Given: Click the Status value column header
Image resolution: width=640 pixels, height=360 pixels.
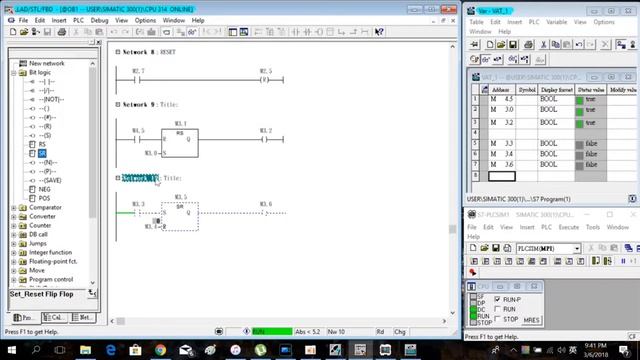Looking at the screenshot, I should pos(591,89).
